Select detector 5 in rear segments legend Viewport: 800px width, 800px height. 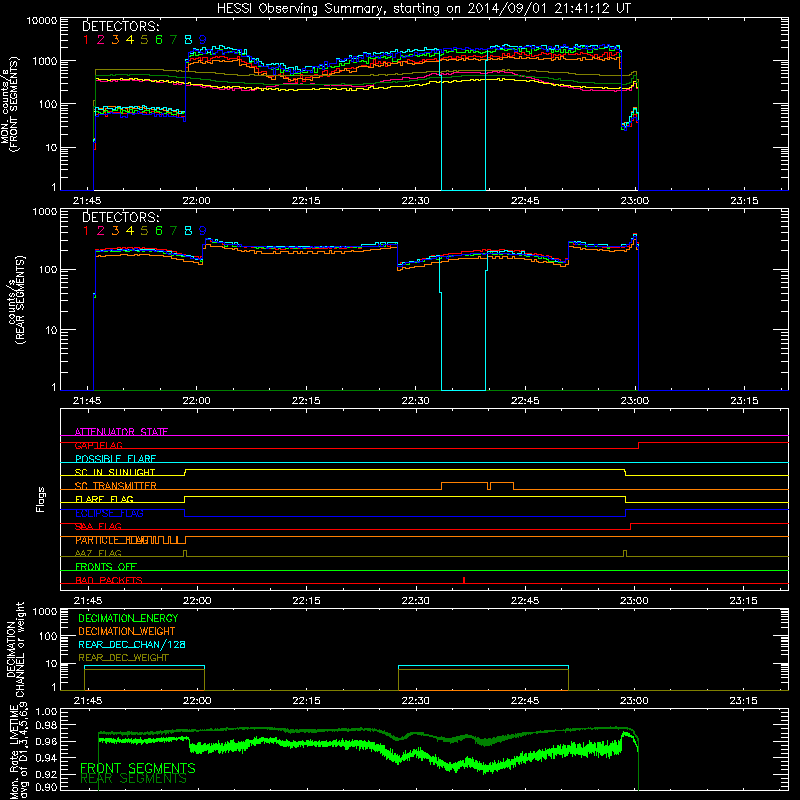point(144,231)
